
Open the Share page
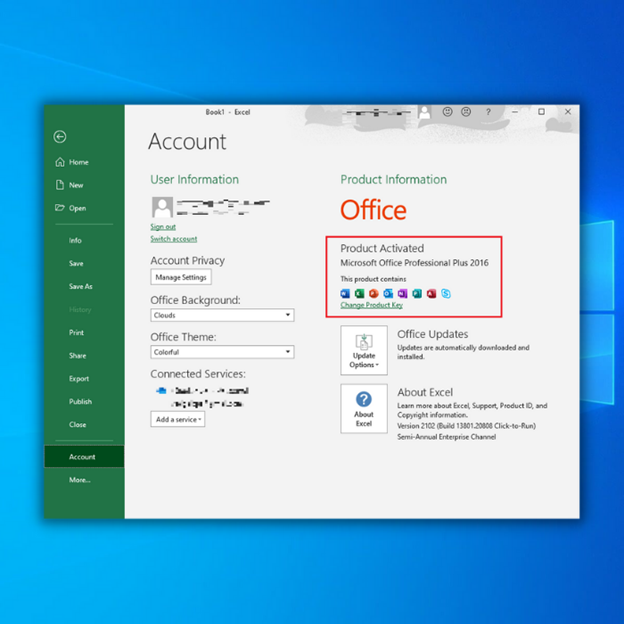coord(77,356)
